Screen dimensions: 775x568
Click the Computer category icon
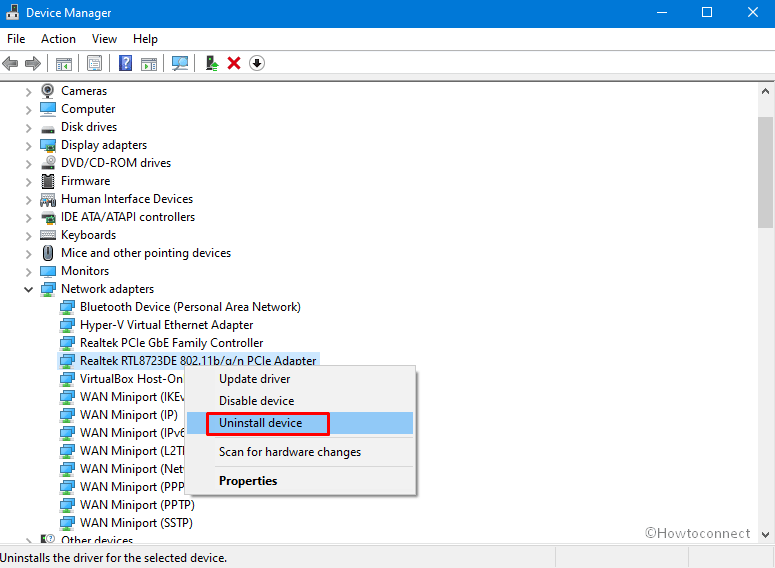[48, 109]
